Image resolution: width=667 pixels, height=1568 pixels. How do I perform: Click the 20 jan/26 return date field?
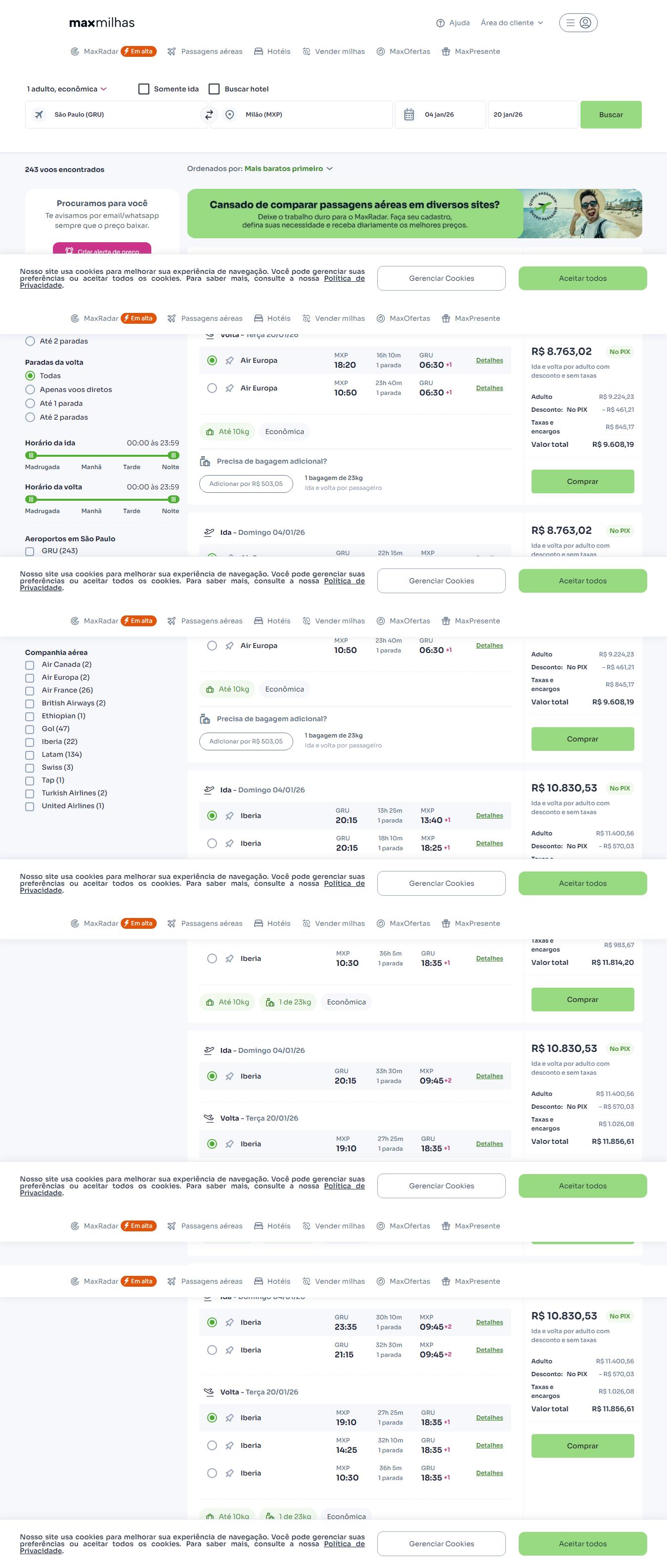coord(532,114)
